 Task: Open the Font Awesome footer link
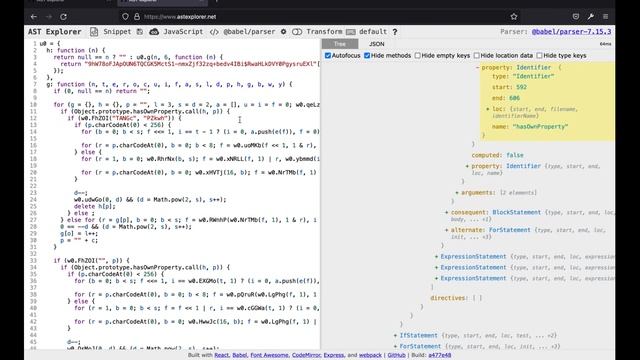[x=269, y=355]
